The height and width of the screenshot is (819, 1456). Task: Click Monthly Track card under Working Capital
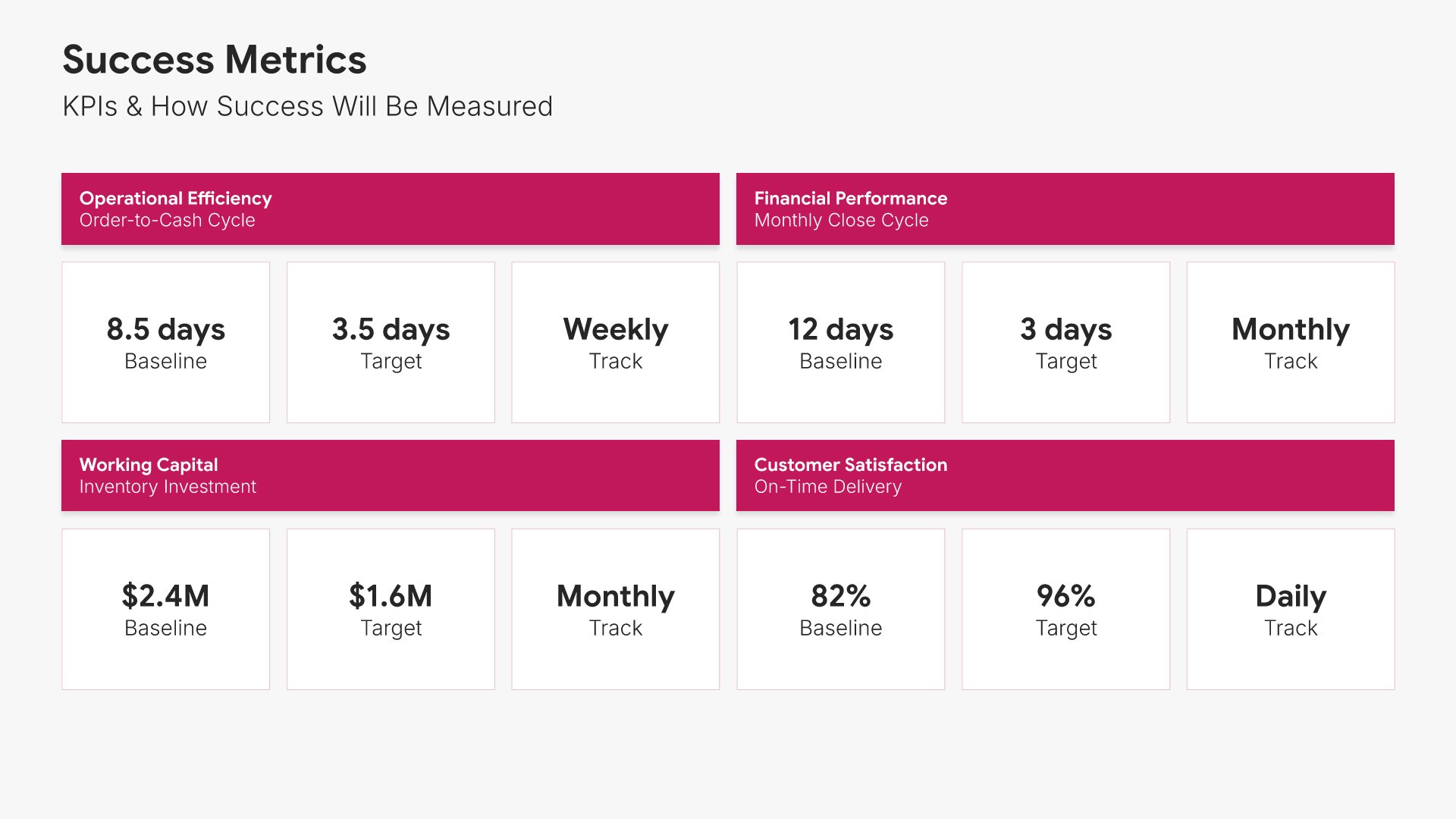pos(615,609)
